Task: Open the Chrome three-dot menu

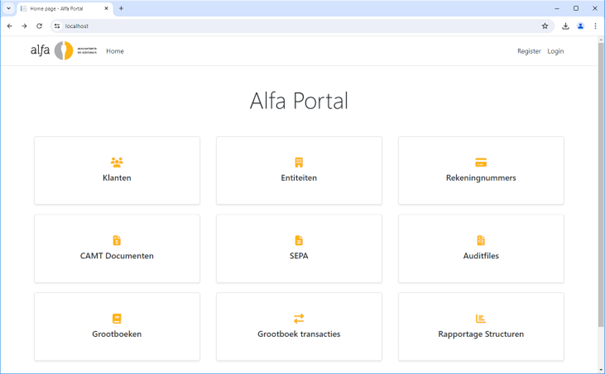Action: coord(595,26)
